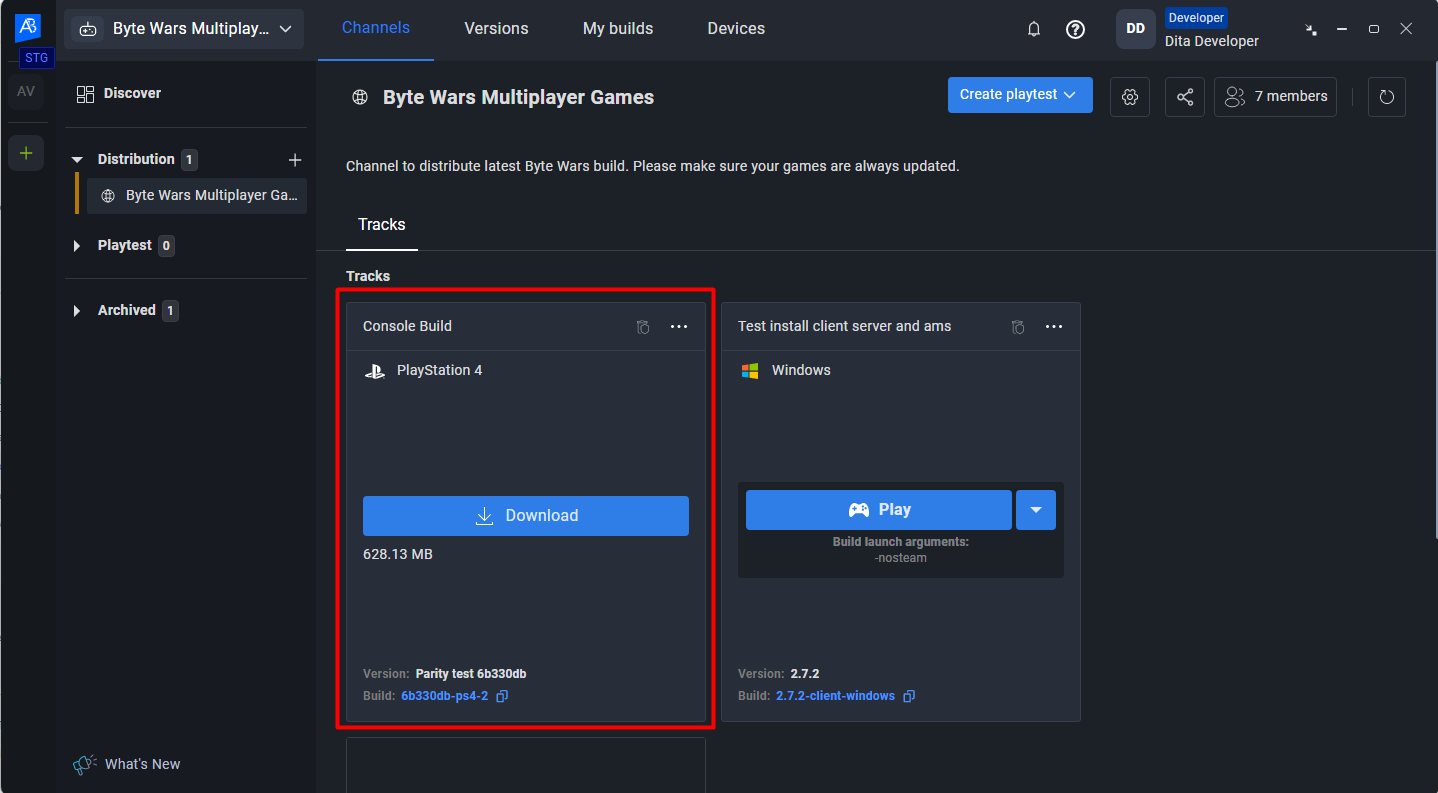Click the Console Build history icon
The width and height of the screenshot is (1438, 793).
(x=643, y=327)
